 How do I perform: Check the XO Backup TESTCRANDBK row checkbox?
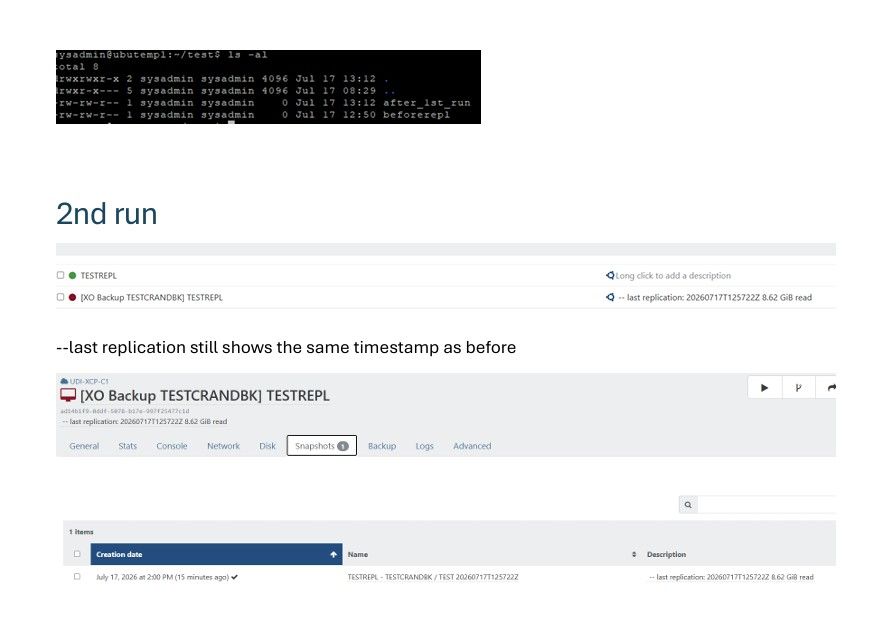click(60, 297)
